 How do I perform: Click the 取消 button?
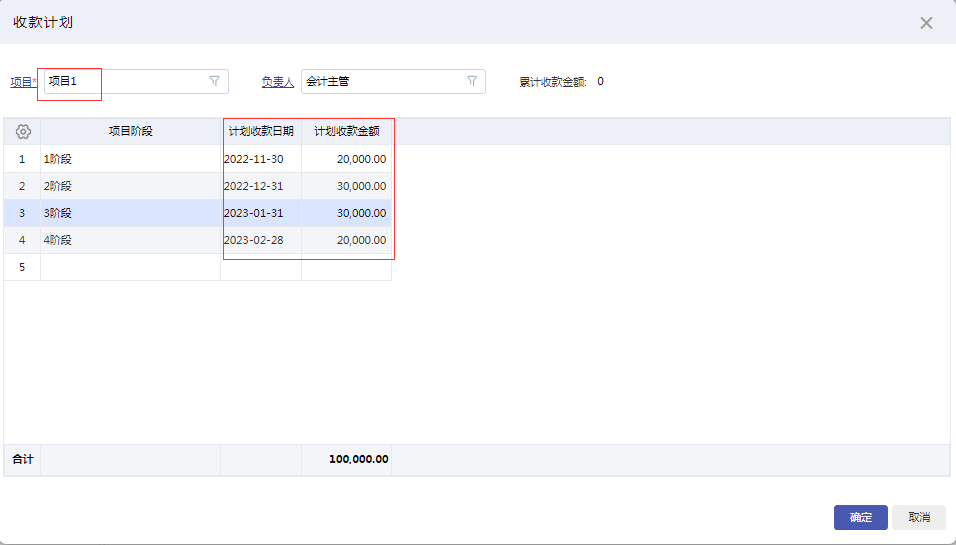[x=918, y=517]
